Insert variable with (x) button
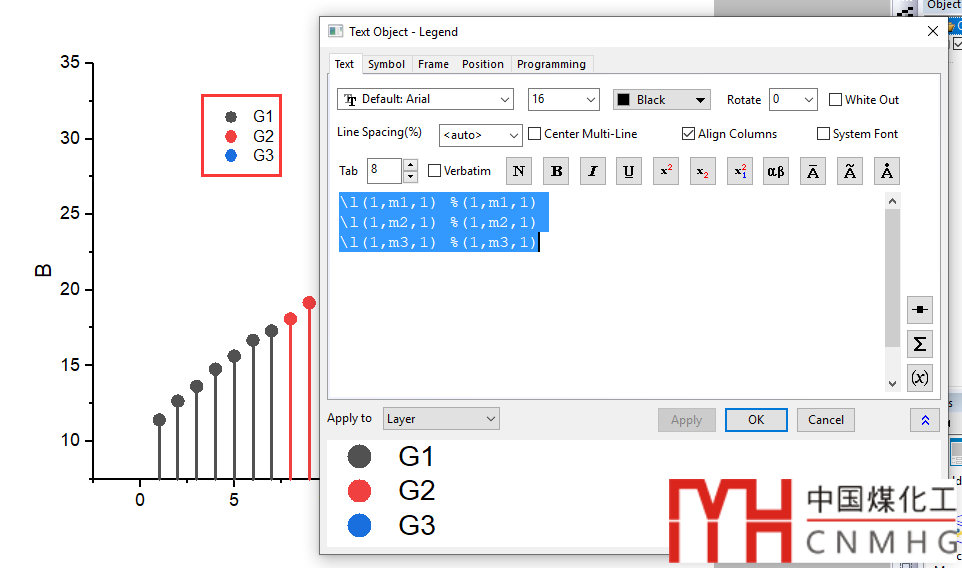 (920, 377)
